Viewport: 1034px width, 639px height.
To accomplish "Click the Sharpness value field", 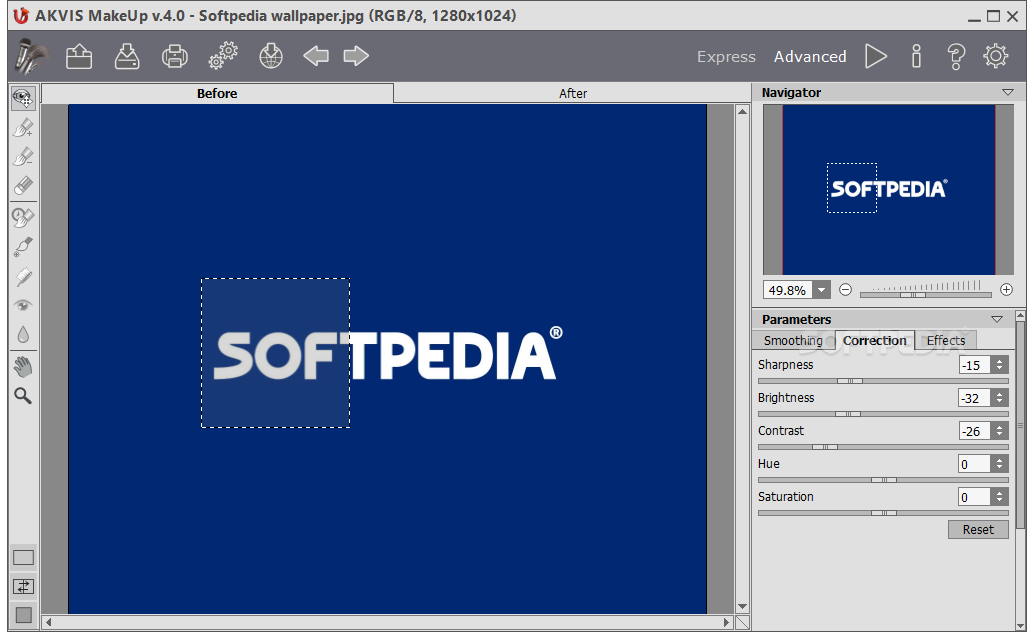I will click(x=975, y=365).
